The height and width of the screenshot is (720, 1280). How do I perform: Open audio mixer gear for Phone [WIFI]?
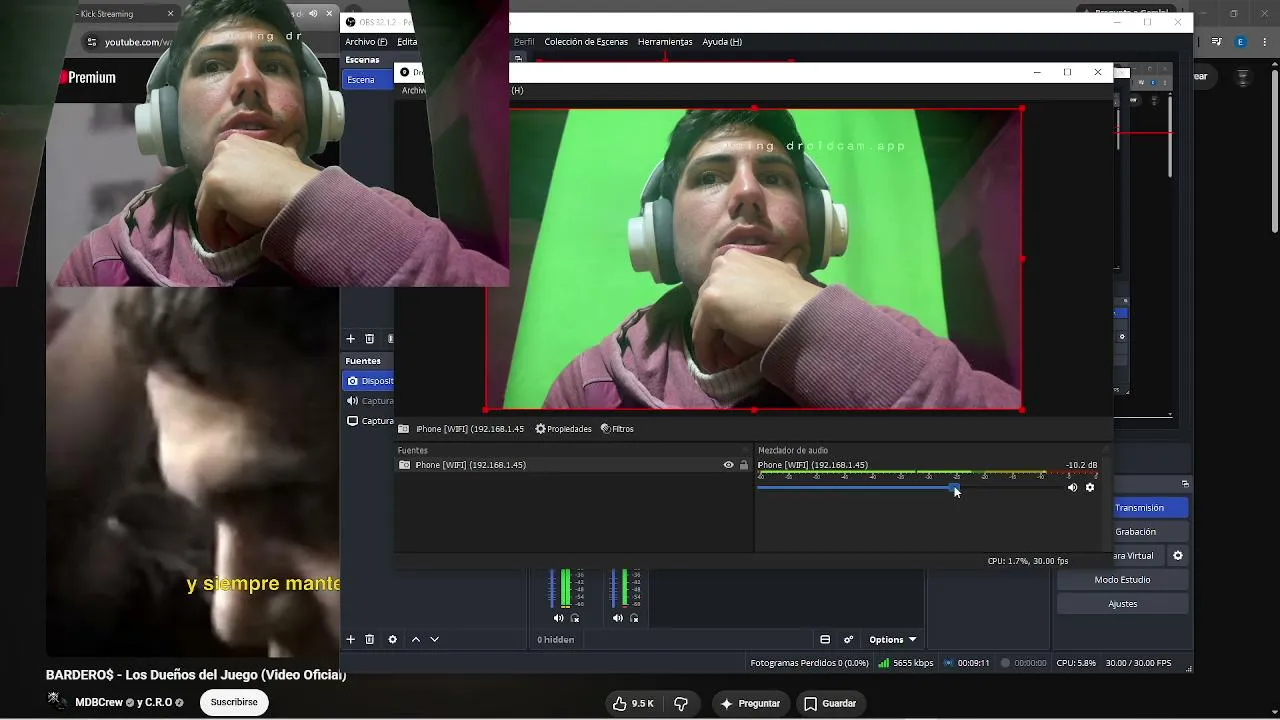click(x=1090, y=488)
